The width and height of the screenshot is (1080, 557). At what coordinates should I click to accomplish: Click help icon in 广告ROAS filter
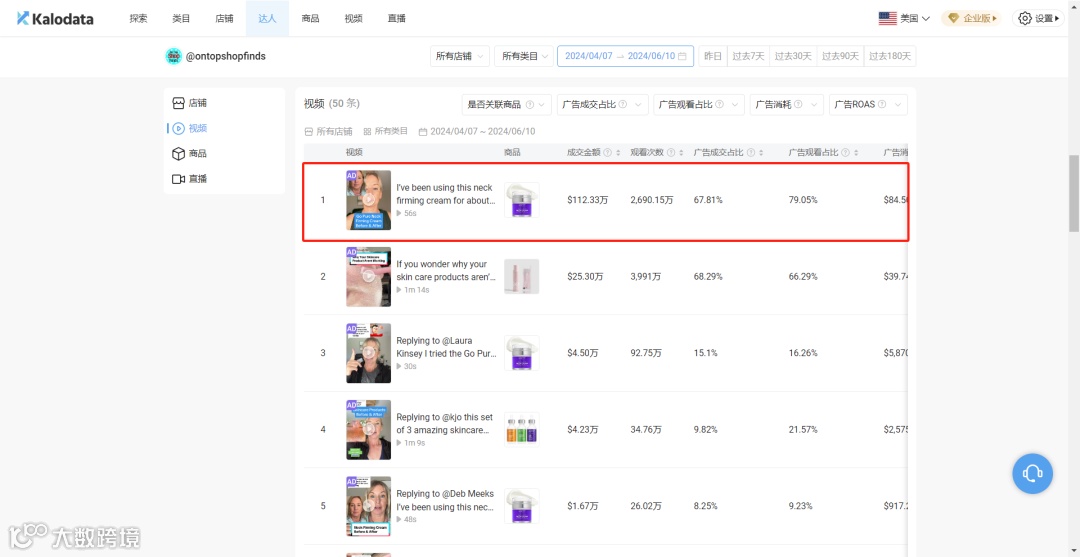[x=882, y=105]
